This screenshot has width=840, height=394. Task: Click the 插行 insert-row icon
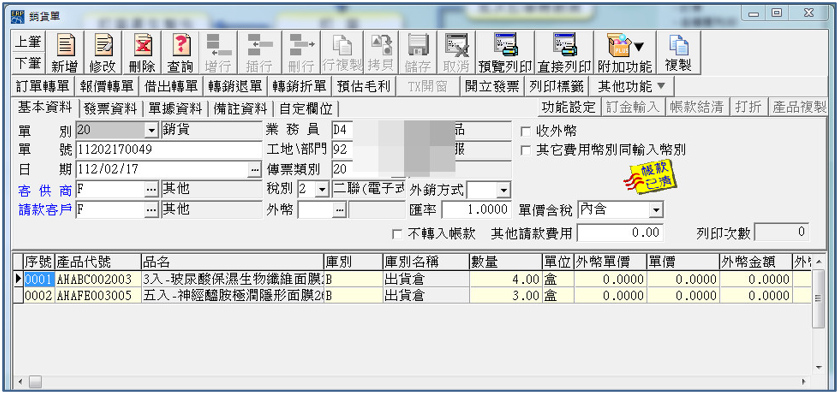(259, 52)
